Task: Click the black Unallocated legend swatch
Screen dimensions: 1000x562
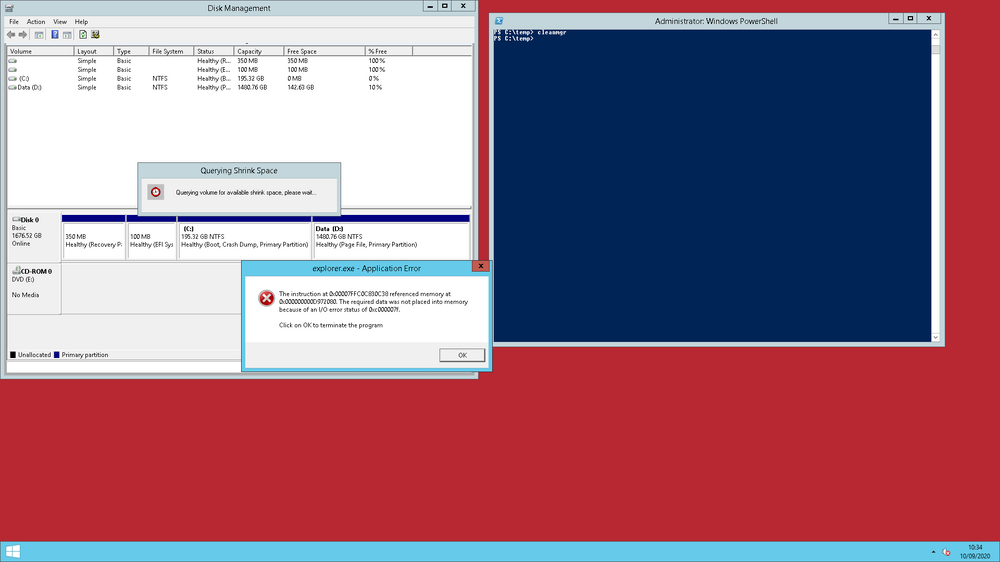Action: (x=13, y=355)
